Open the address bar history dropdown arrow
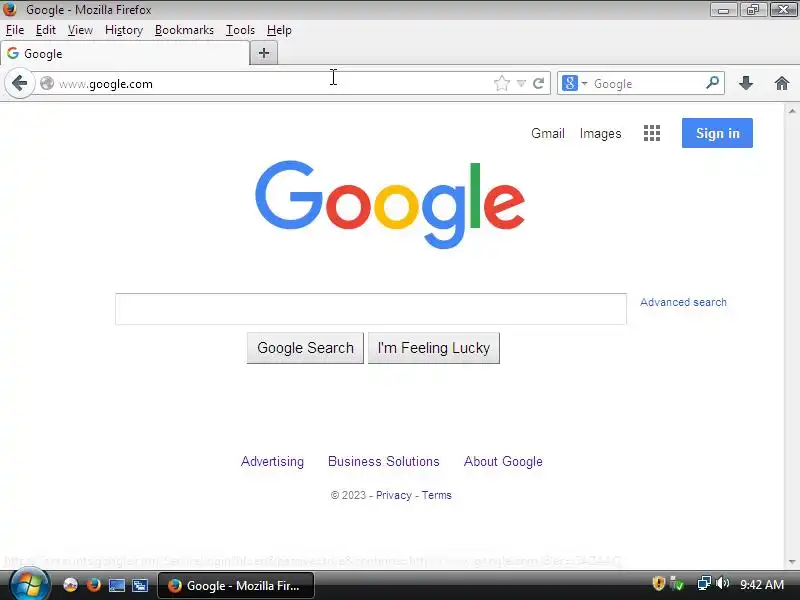The height and width of the screenshot is (600, 800). [521, 83]
